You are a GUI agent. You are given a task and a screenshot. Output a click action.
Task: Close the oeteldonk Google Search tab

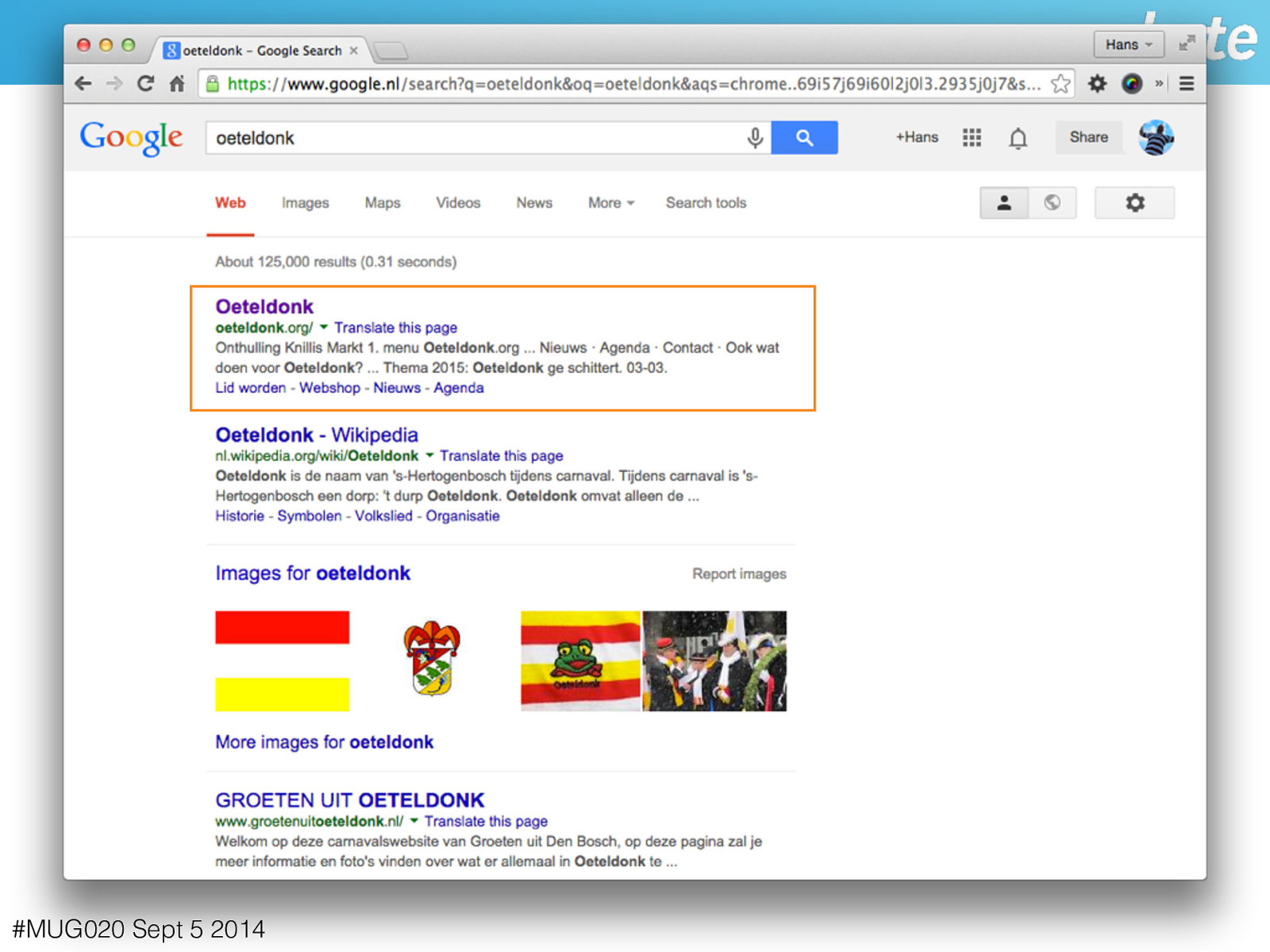tap(354, 50)
